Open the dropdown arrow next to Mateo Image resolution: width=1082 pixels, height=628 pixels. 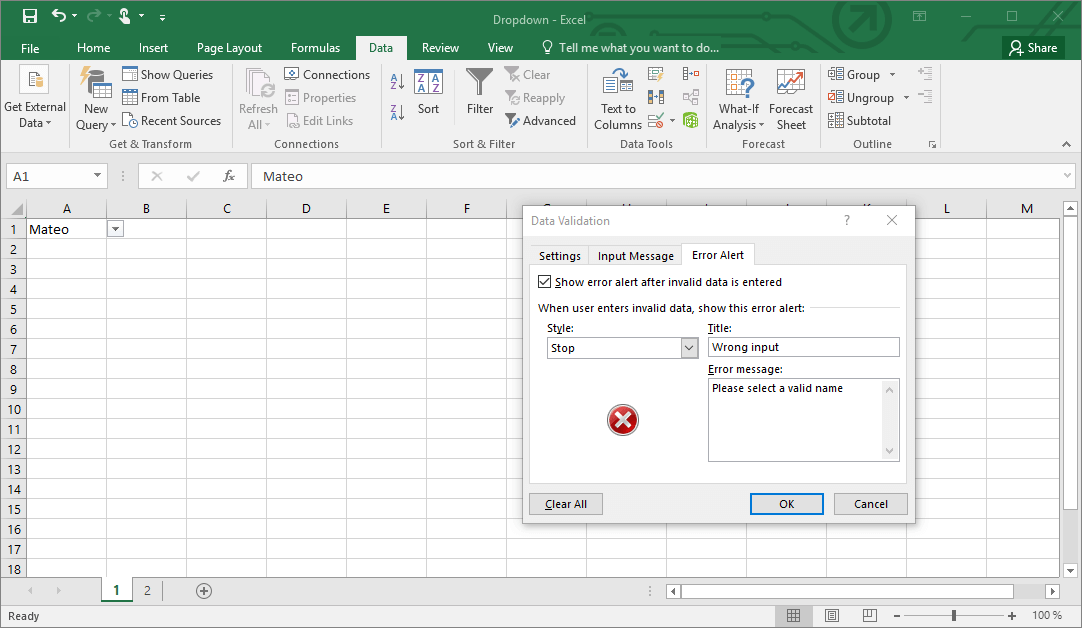tap(114, 228)
